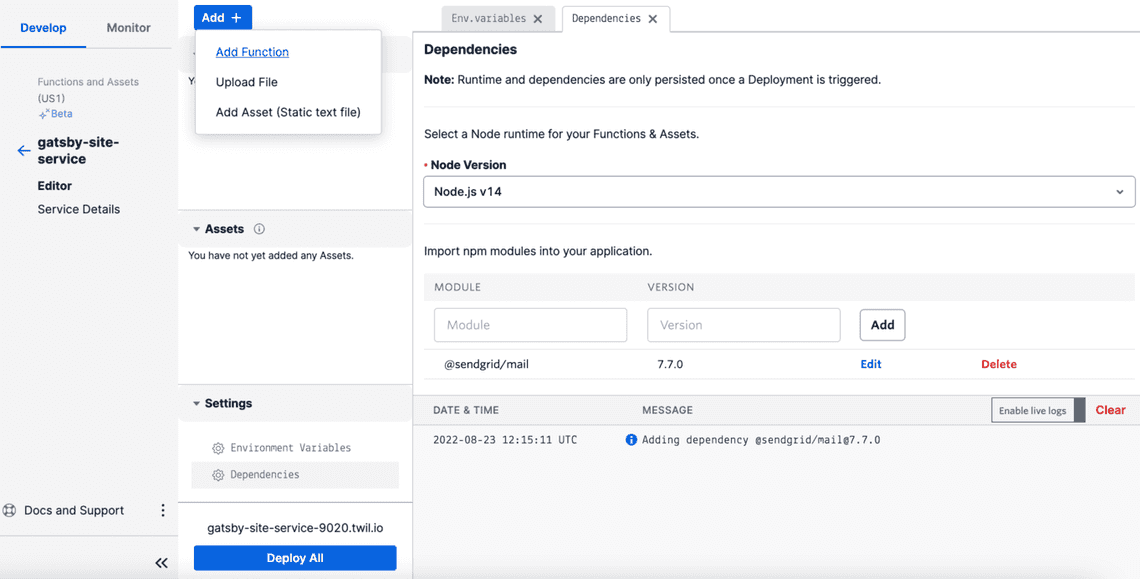This screenshot has width=1140, height=579.
Task: Click the collapse sidebar double-chevron icon
Action: (161, 563)
